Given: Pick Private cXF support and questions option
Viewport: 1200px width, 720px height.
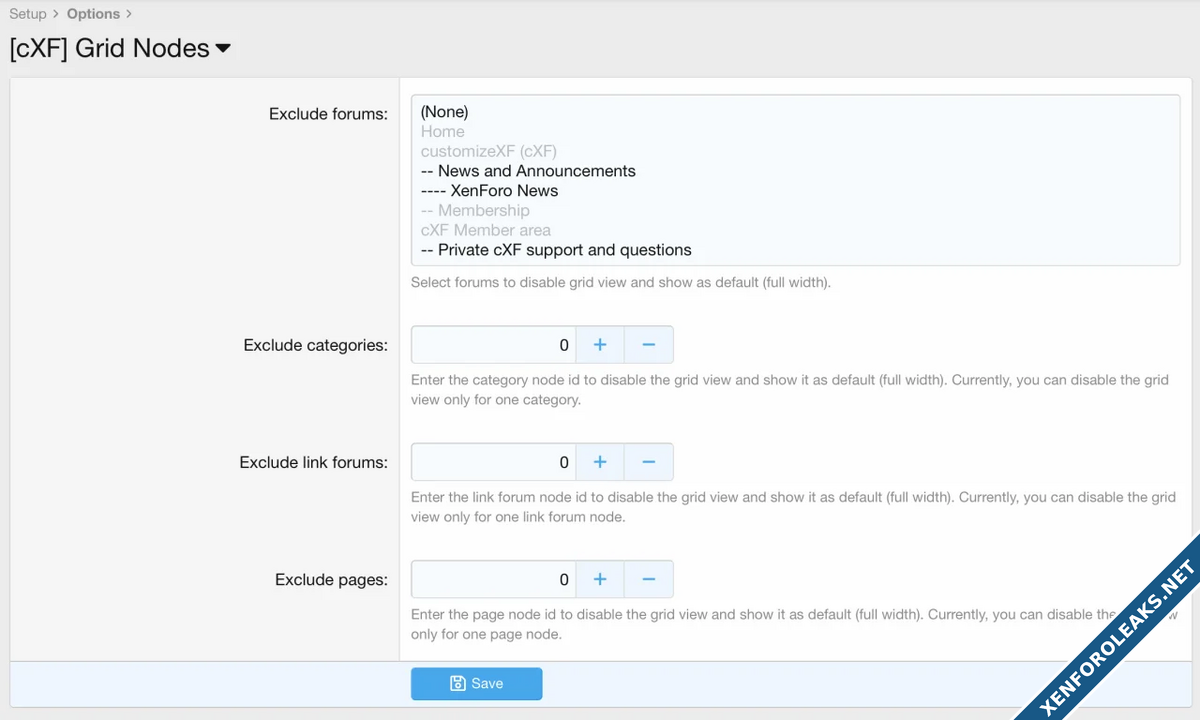Looking at the screenshot, I should coord(556,250).
